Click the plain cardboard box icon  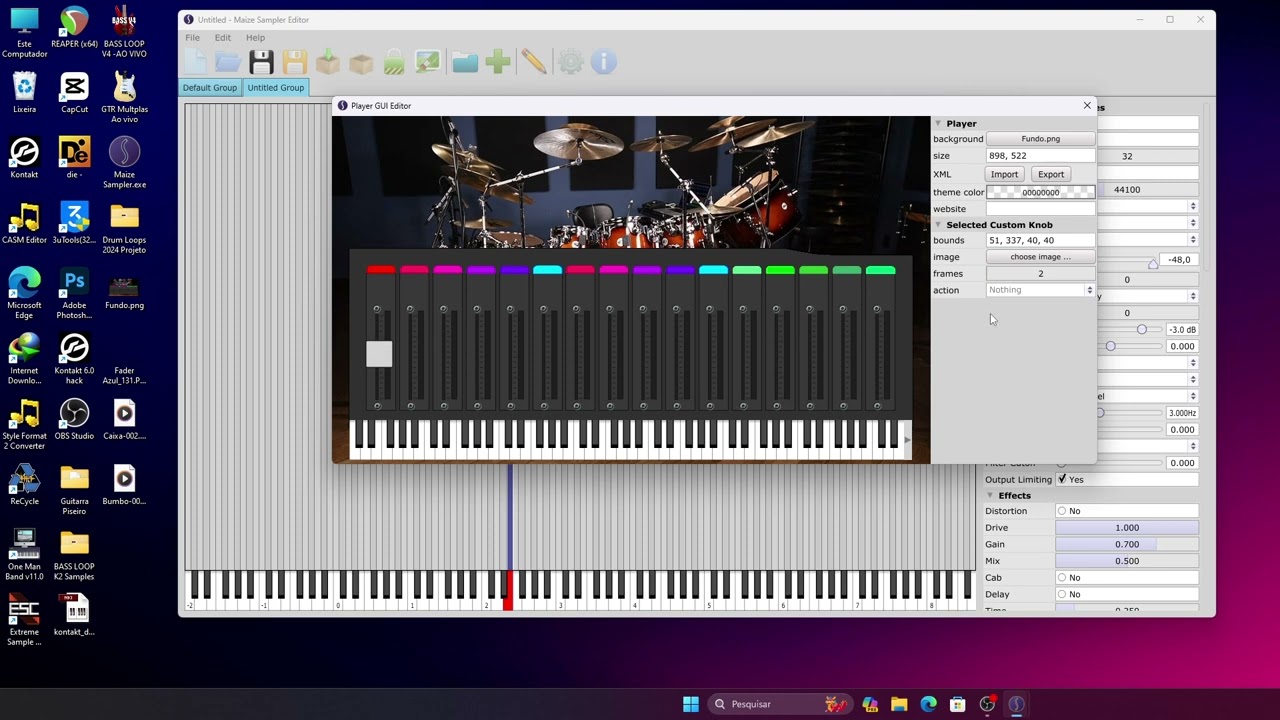pyautogui.click(x=361, y=62)
